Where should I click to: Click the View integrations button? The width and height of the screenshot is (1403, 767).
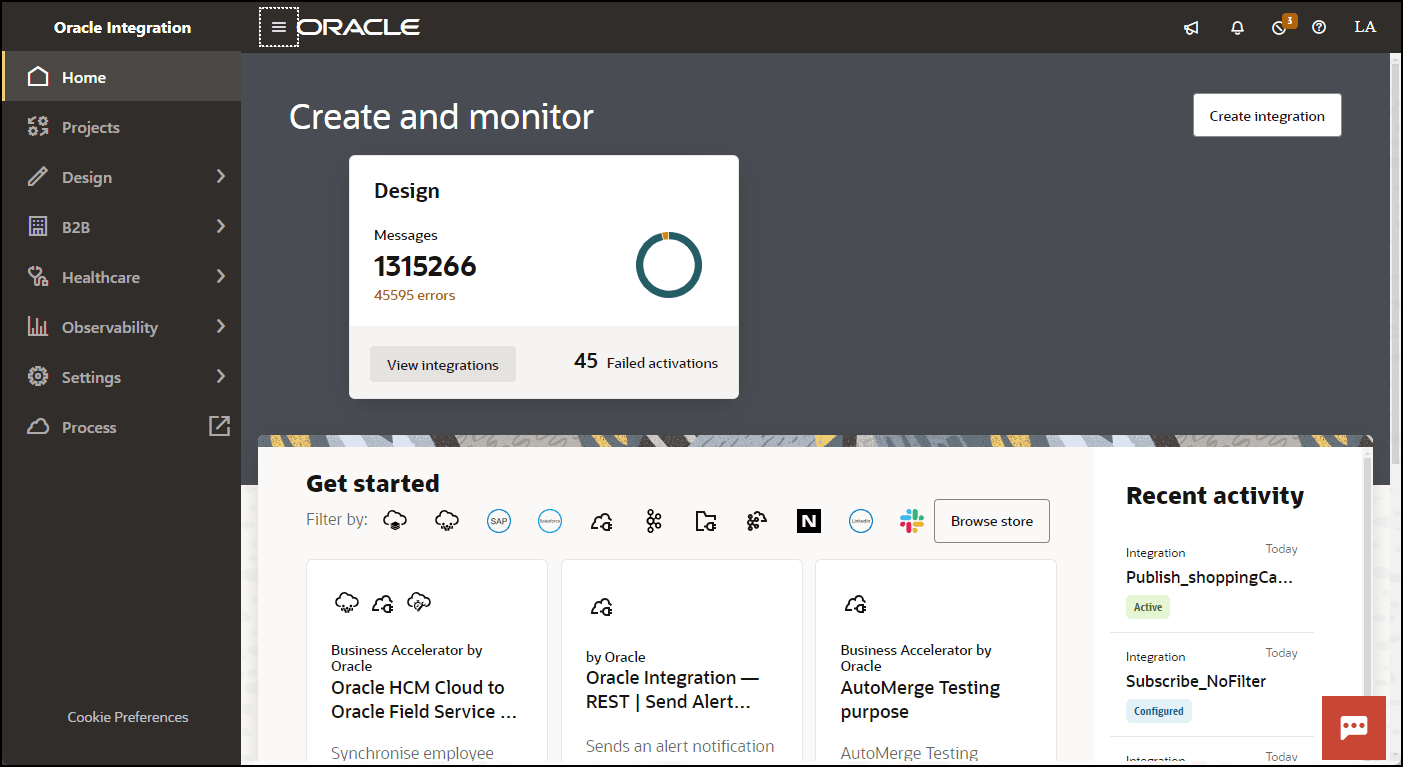(442, 364)
